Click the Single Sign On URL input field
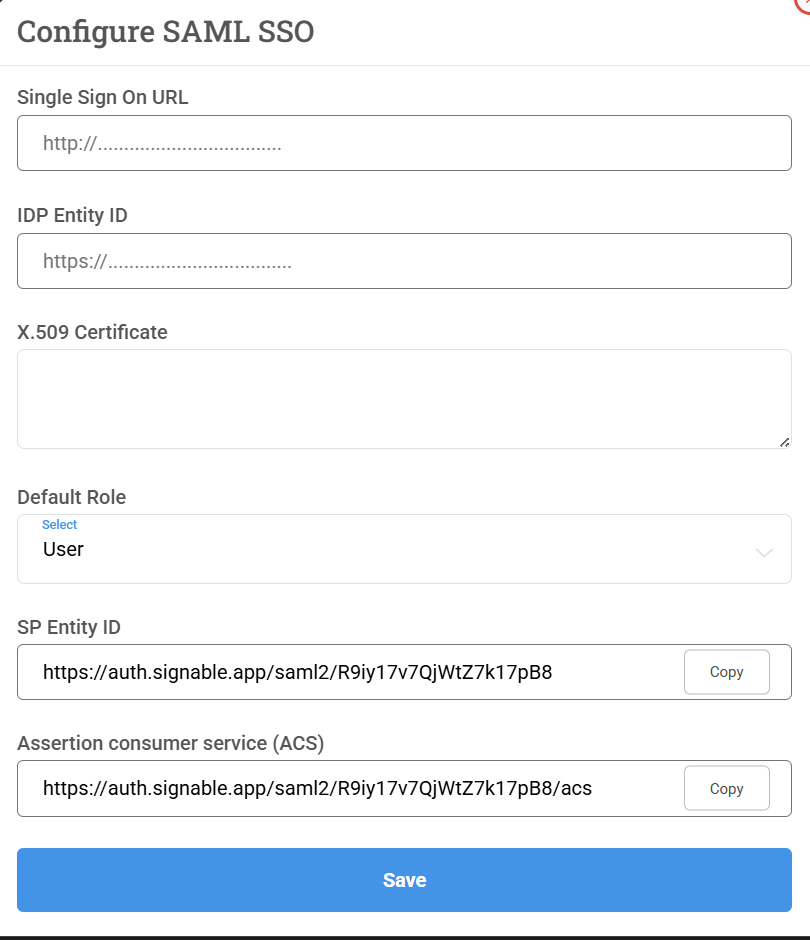The image size is (810, 940). [x=404, y=143]
